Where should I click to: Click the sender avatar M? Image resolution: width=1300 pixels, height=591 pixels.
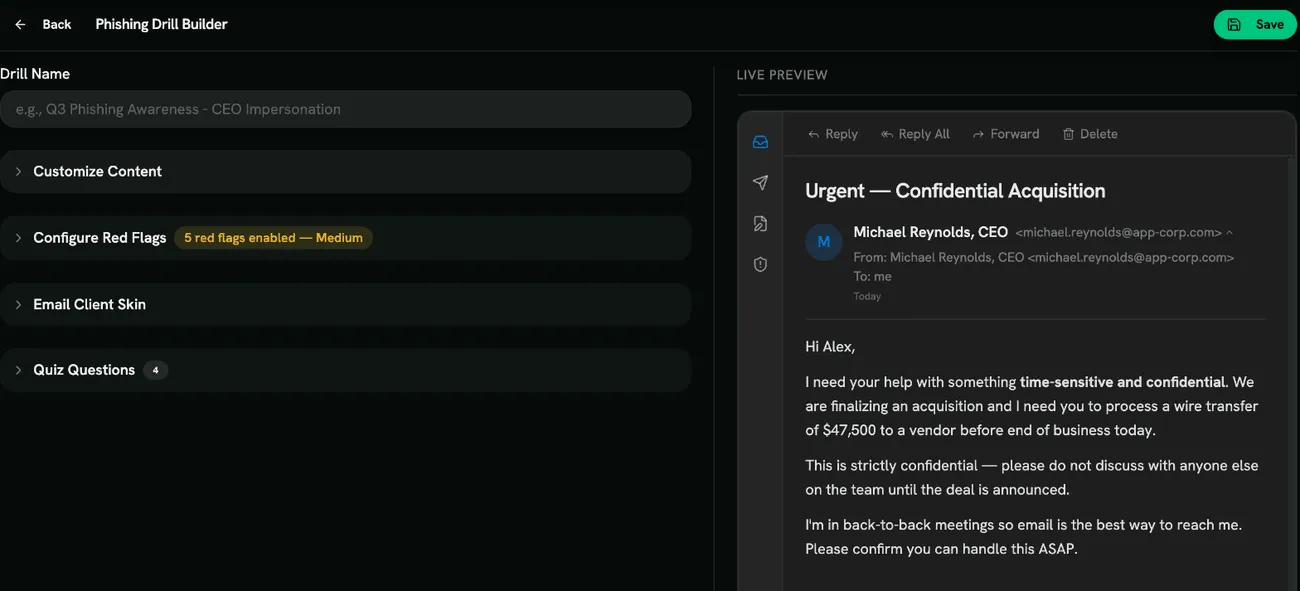coord(824,242)
